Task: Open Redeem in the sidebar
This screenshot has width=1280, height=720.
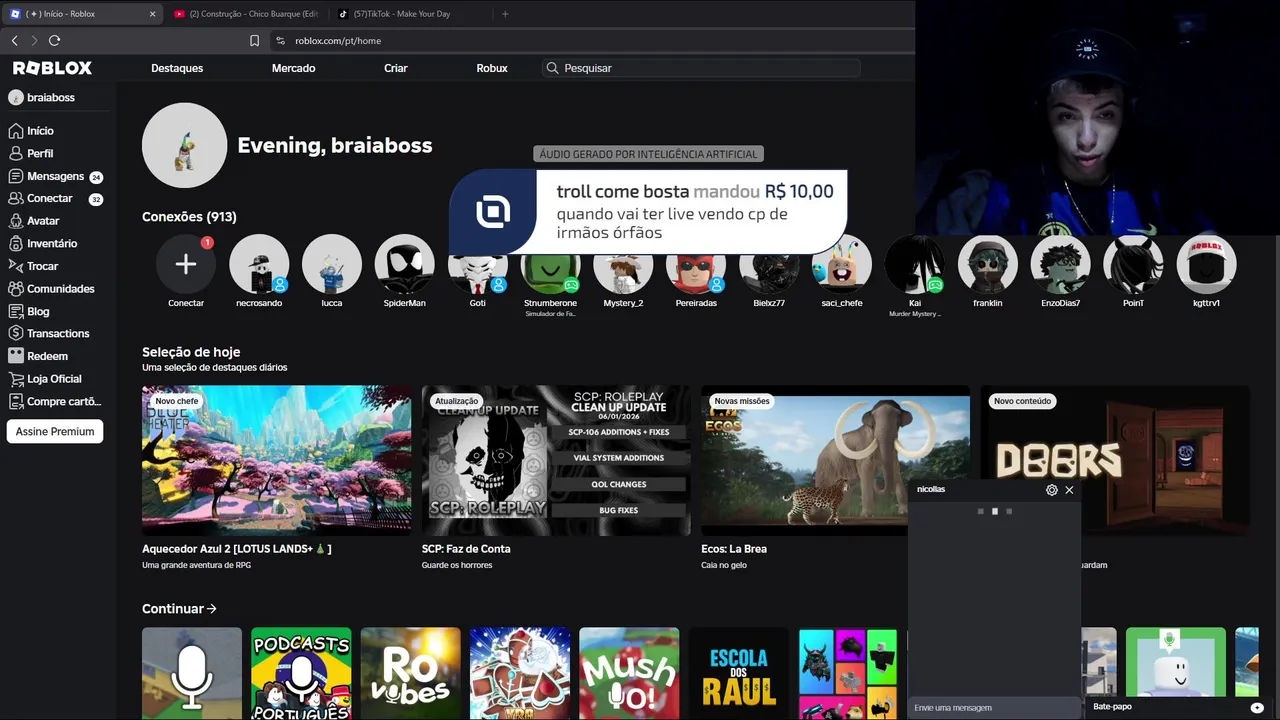Action: click(x=38, y=356)
